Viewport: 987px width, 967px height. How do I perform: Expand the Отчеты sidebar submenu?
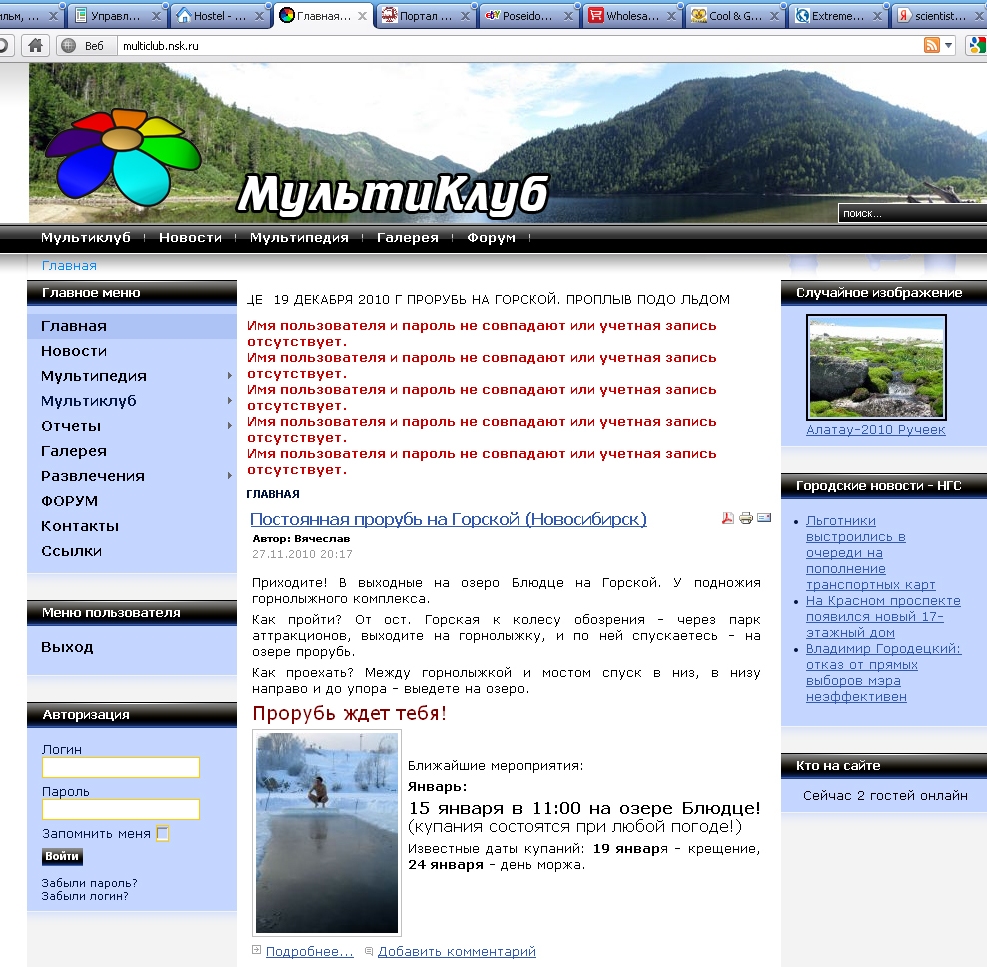[x=230, y=426]
